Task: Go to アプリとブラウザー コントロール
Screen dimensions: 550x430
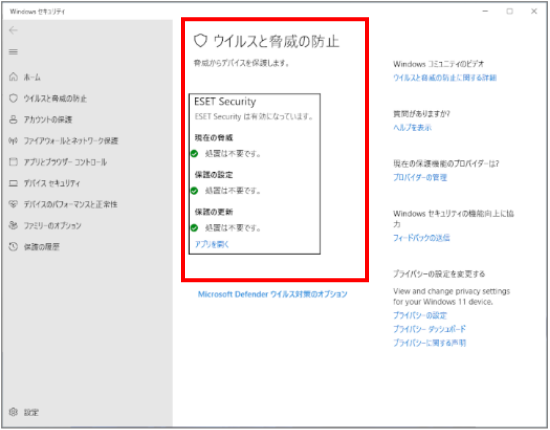Action: pyautogui.click(x=65, y=162)
